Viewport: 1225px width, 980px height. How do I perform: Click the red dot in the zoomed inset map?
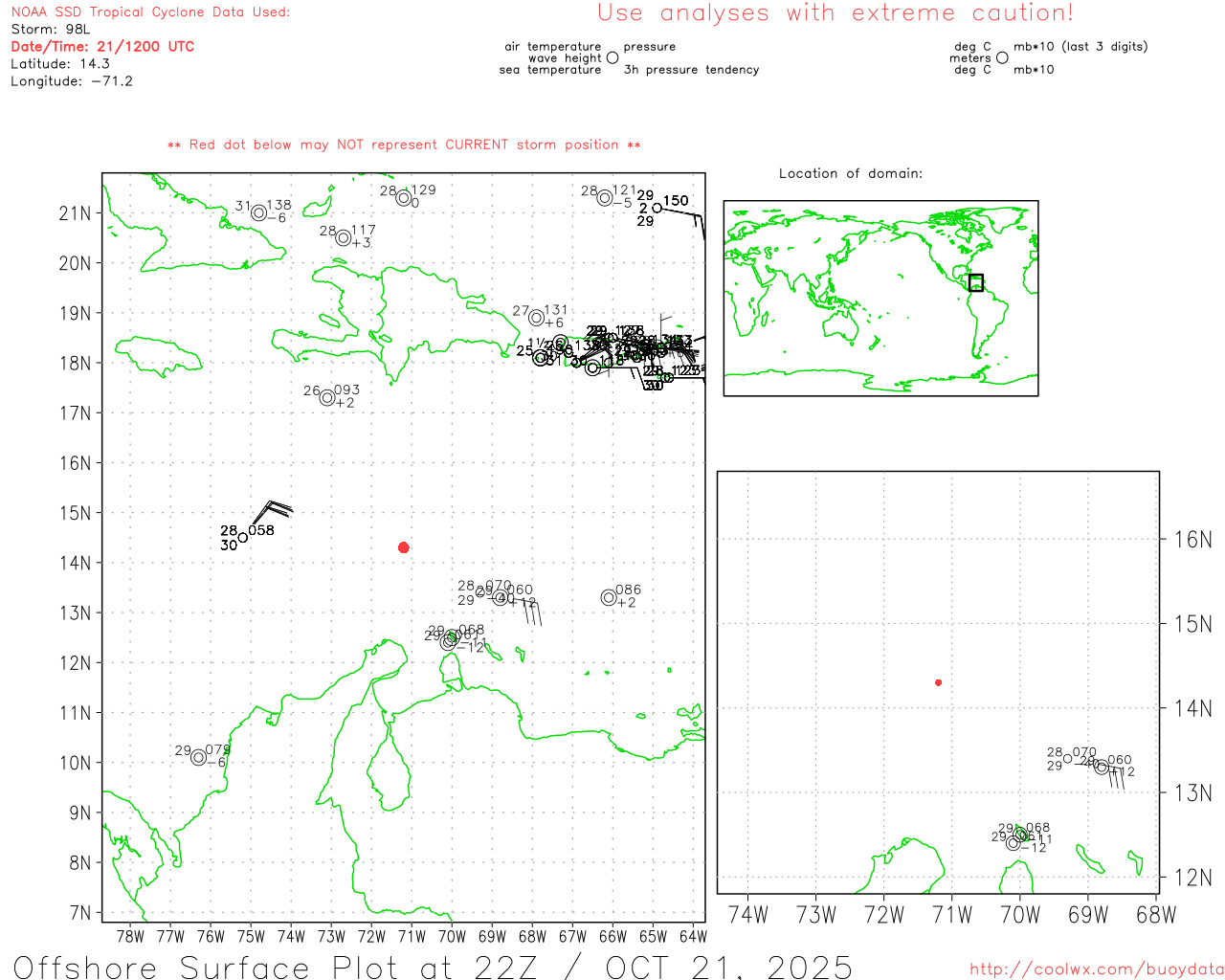tap(939, 682)
